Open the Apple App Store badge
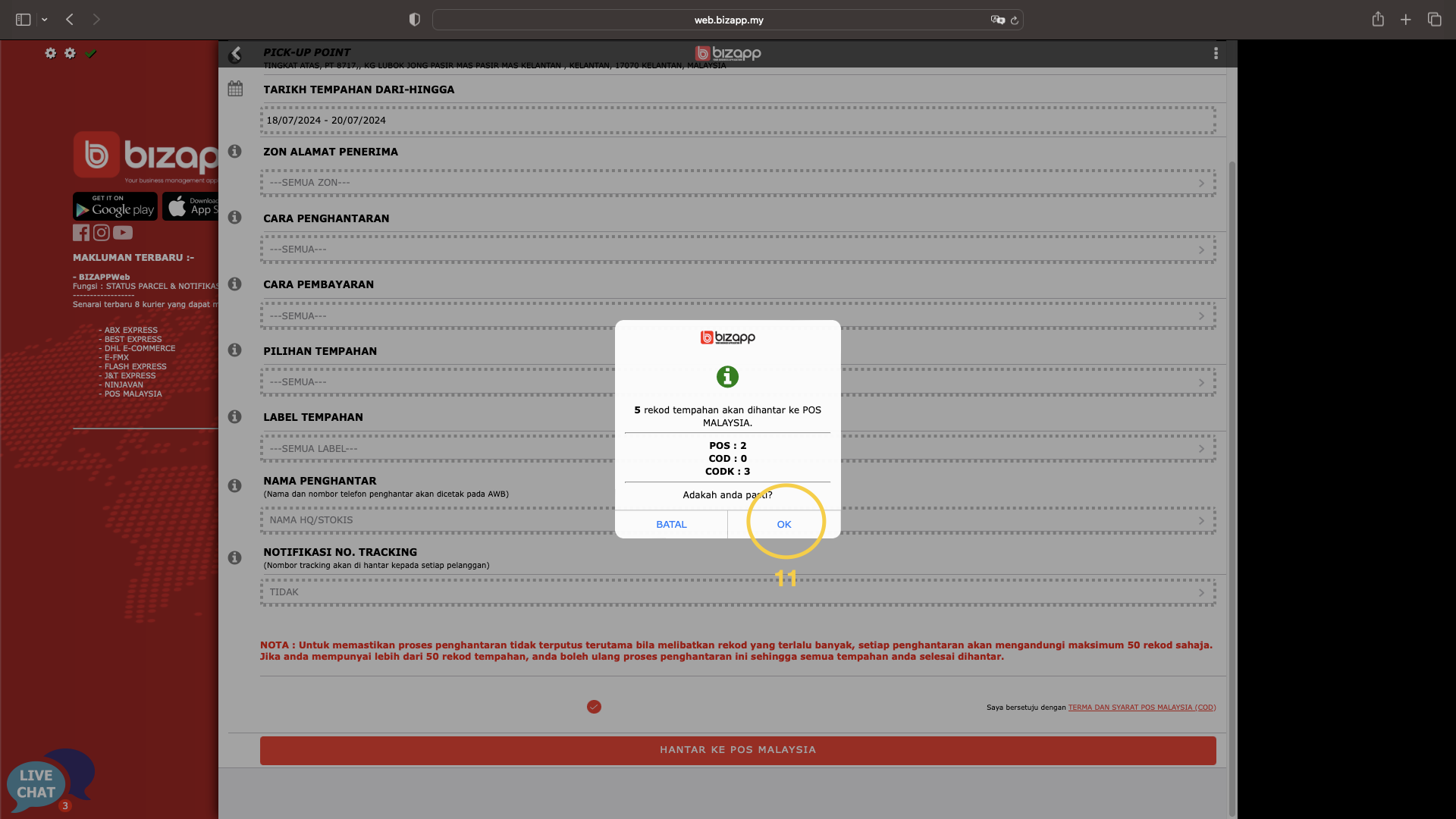Screen dimensions: 1456x819 tap(190, 206)
